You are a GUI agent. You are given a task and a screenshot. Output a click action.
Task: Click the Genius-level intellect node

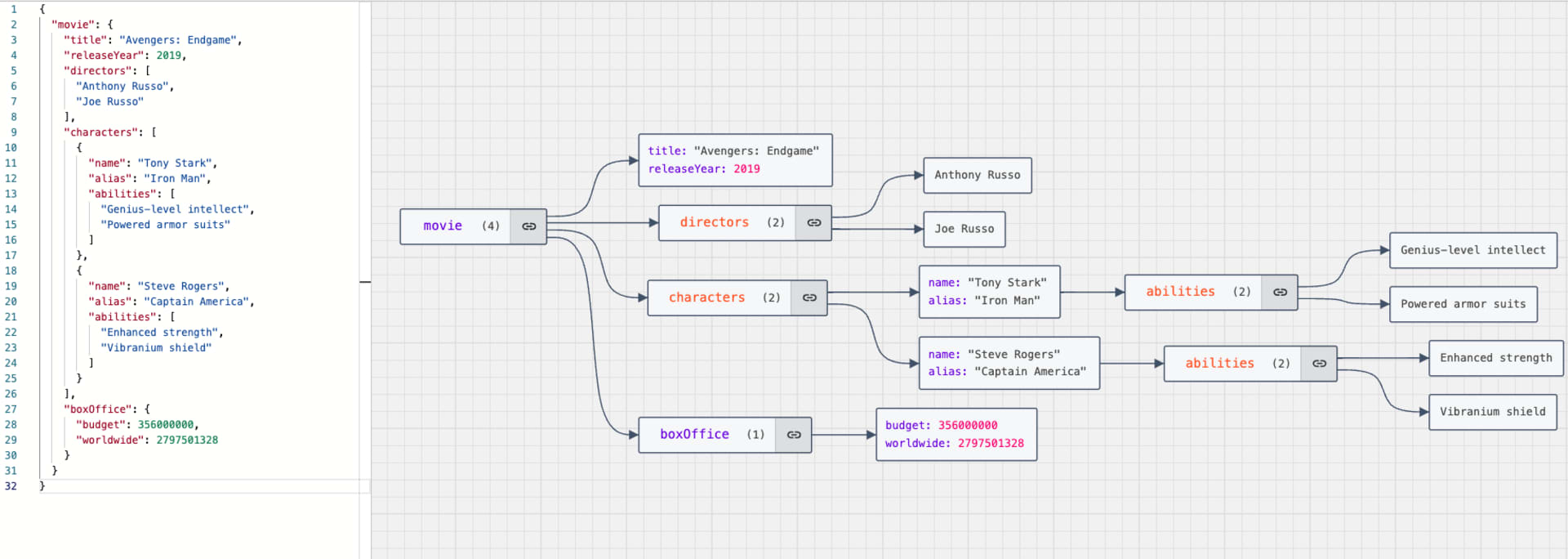pos(1473,250)
